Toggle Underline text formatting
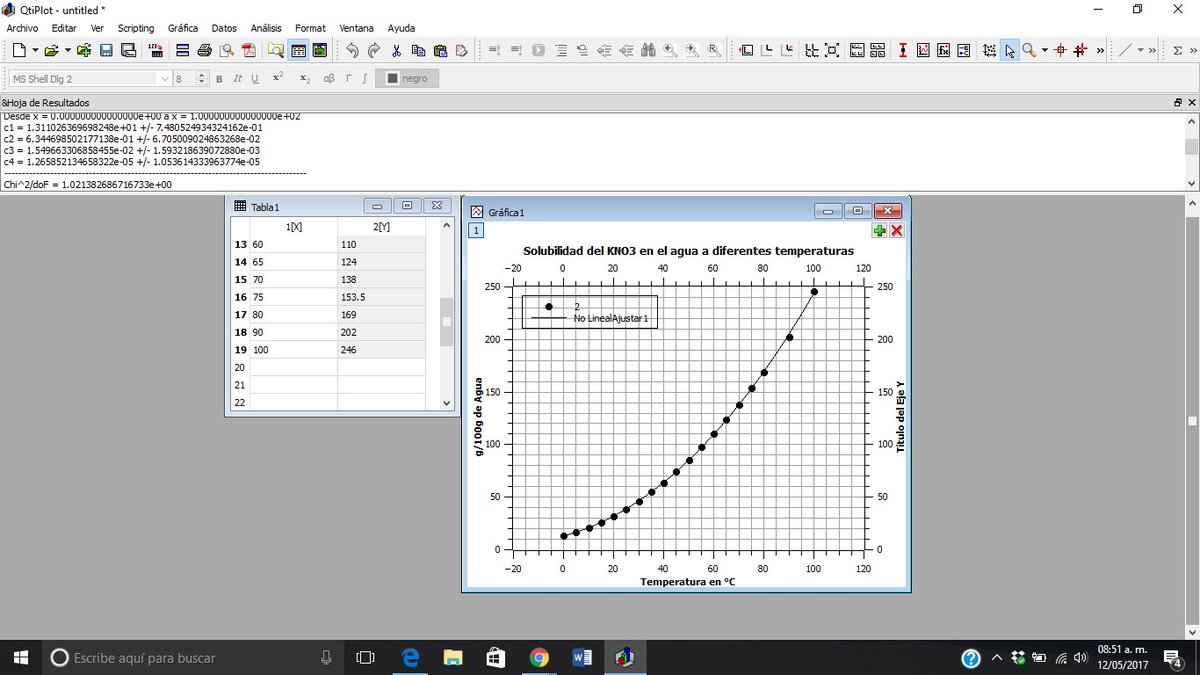Screen dimensions: 1200x675 click(255, 79)
